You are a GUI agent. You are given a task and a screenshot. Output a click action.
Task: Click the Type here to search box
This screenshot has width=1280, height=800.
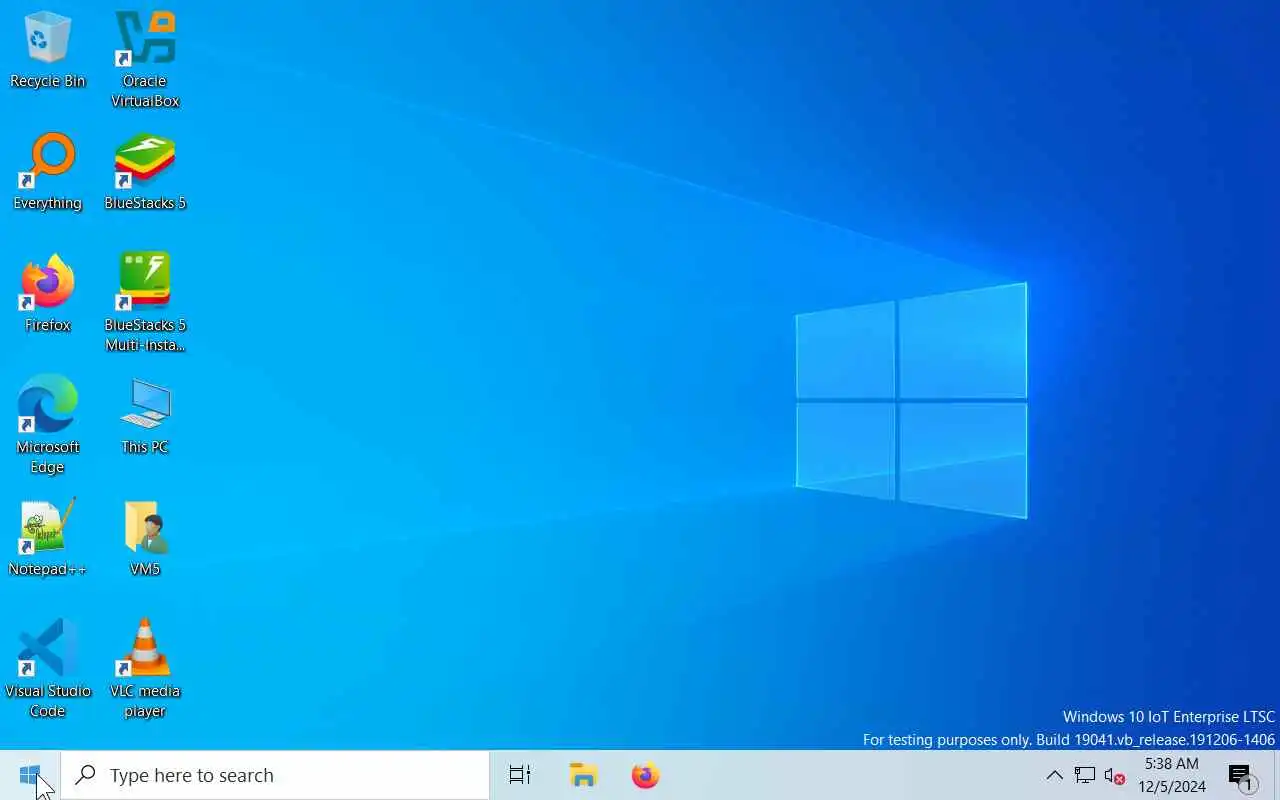(275, 775)
